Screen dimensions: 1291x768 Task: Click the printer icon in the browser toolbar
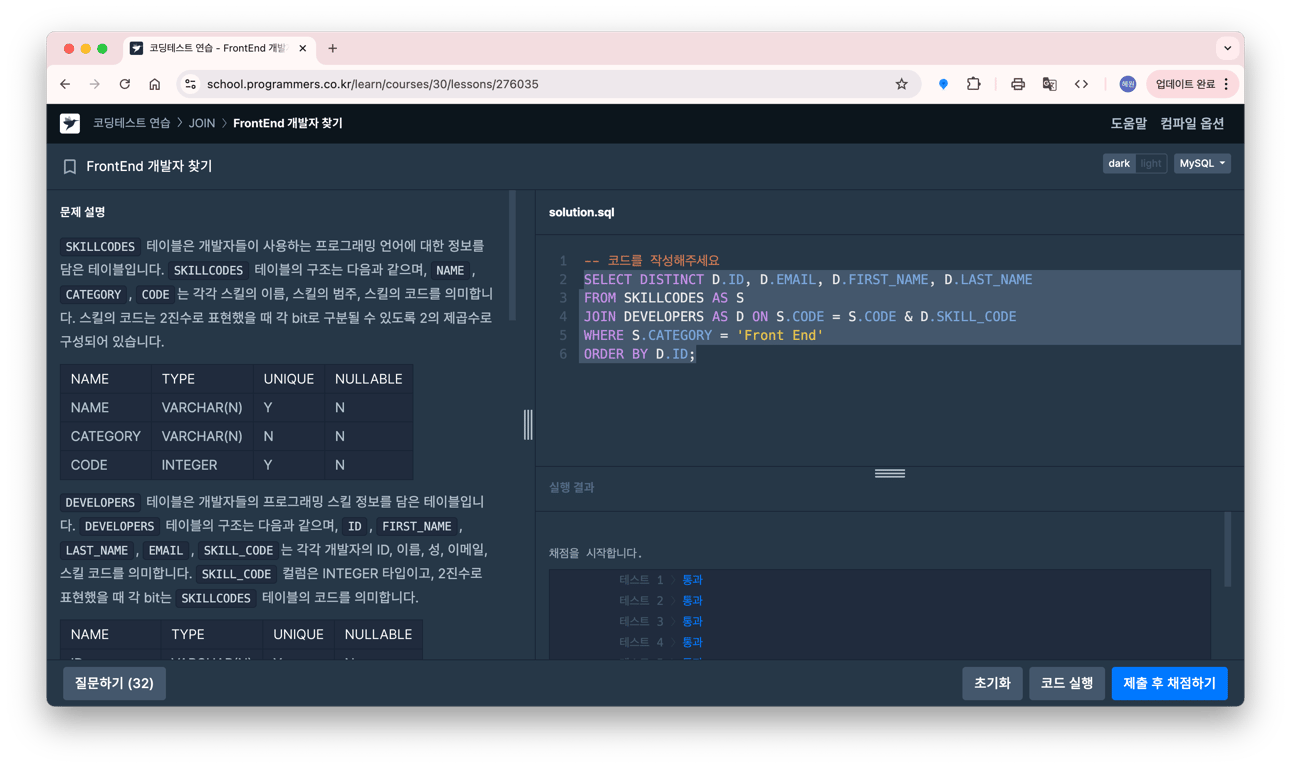pos(1017,84)
